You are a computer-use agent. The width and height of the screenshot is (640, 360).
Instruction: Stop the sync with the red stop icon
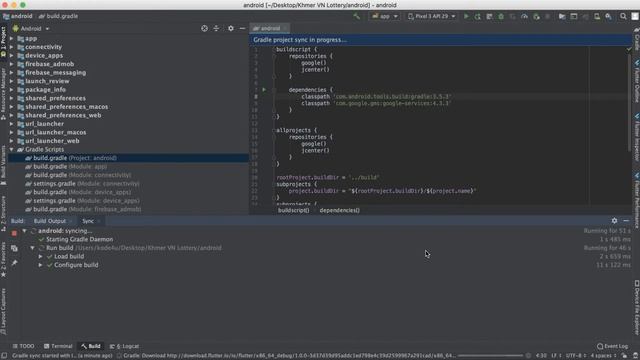click(14, 233)
